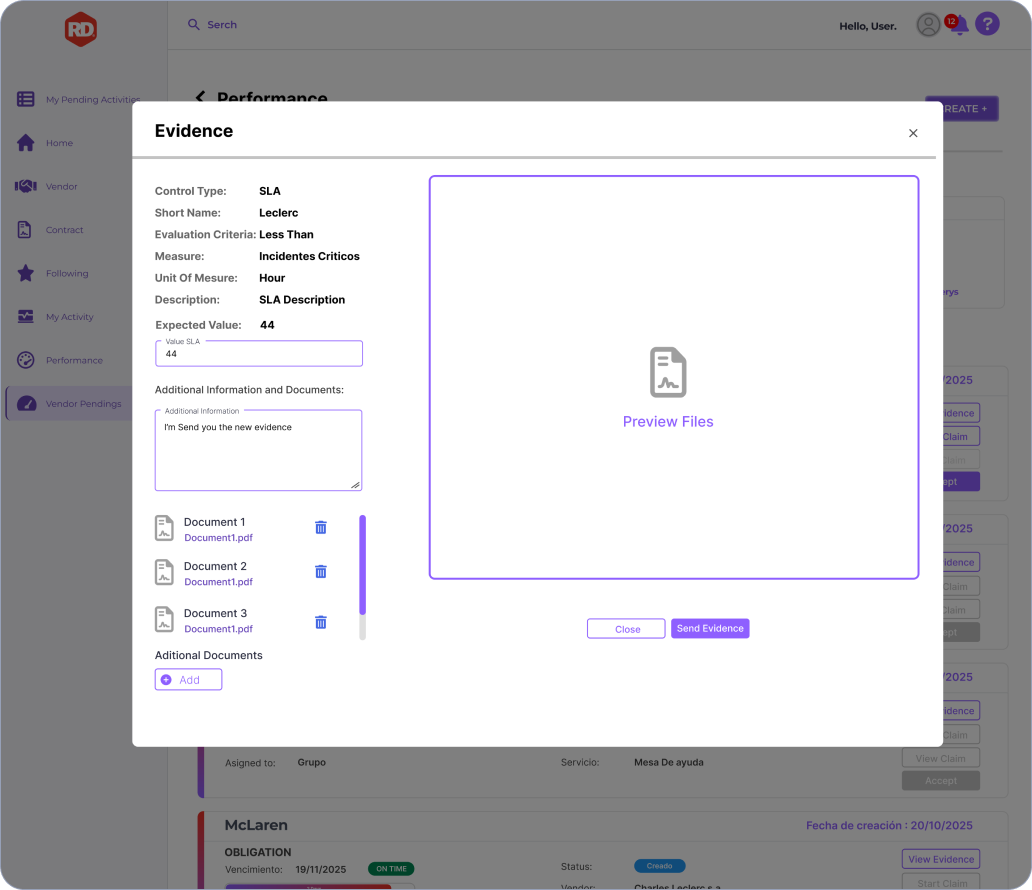1032x890 pixels.
Task: Click the Document 1 title
Action: (x=215, y=522)
